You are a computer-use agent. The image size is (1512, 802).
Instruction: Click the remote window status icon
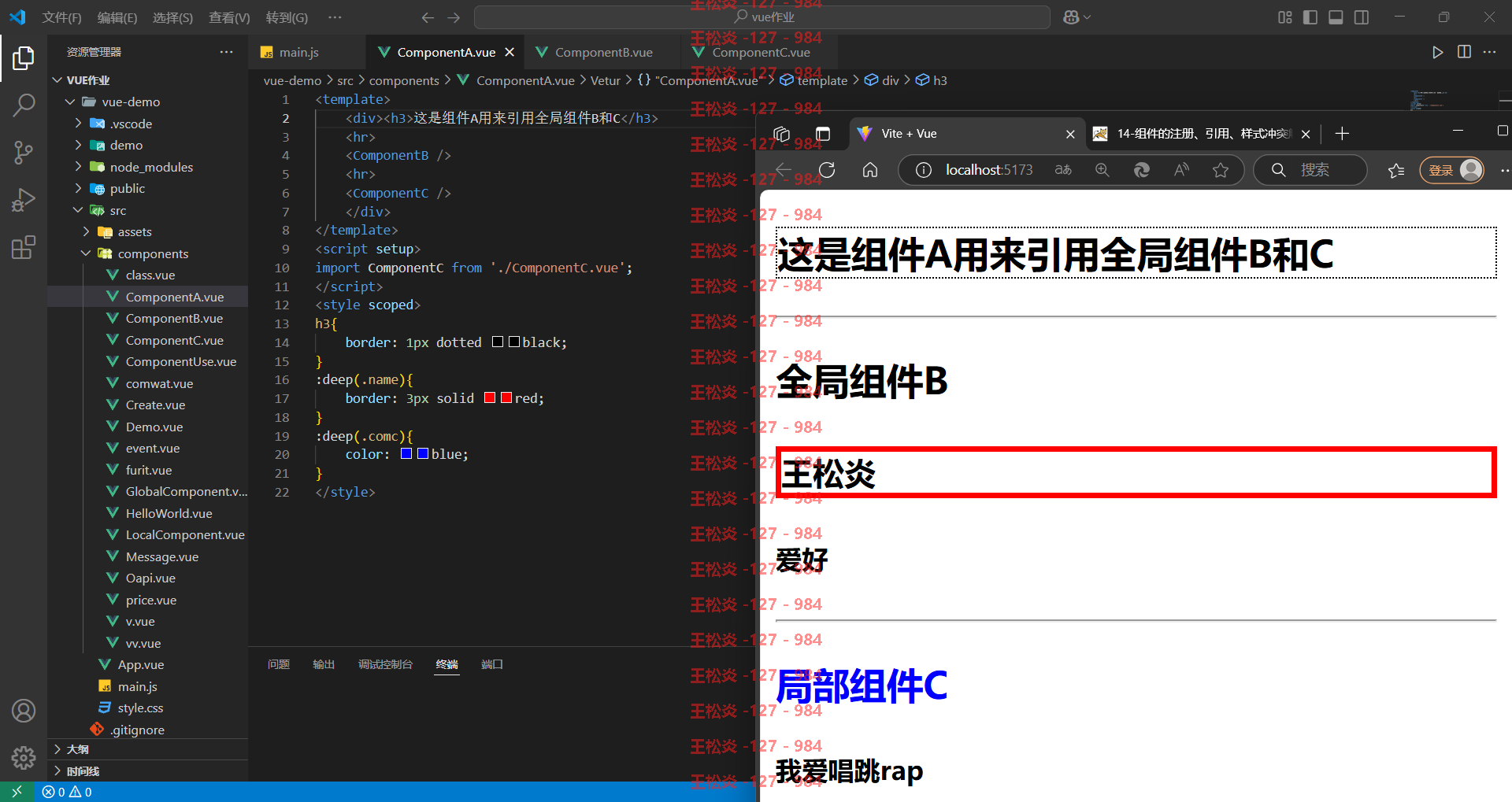pyautogui.click(x=17, y=792)
